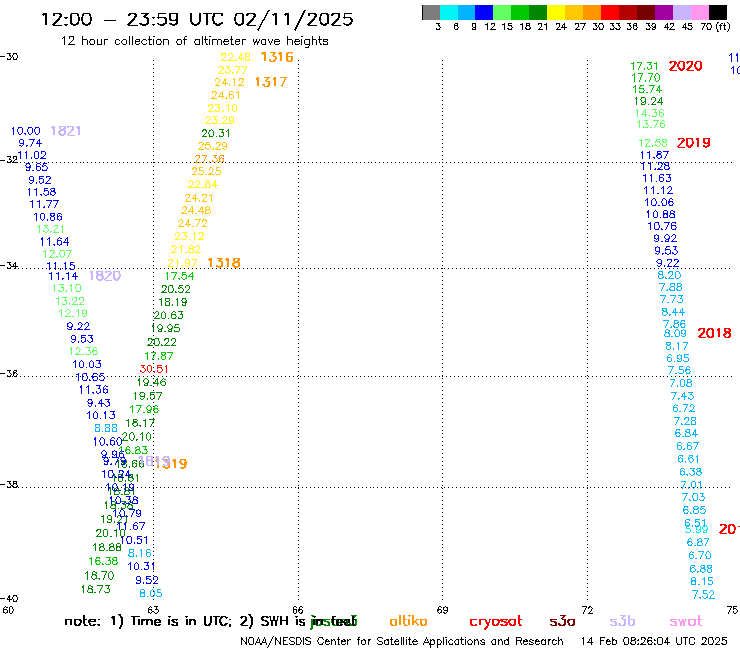Click the purple 39-42 ft legend swatch
This screenshot has height=650, width=740.
click(x=664, y=12)
